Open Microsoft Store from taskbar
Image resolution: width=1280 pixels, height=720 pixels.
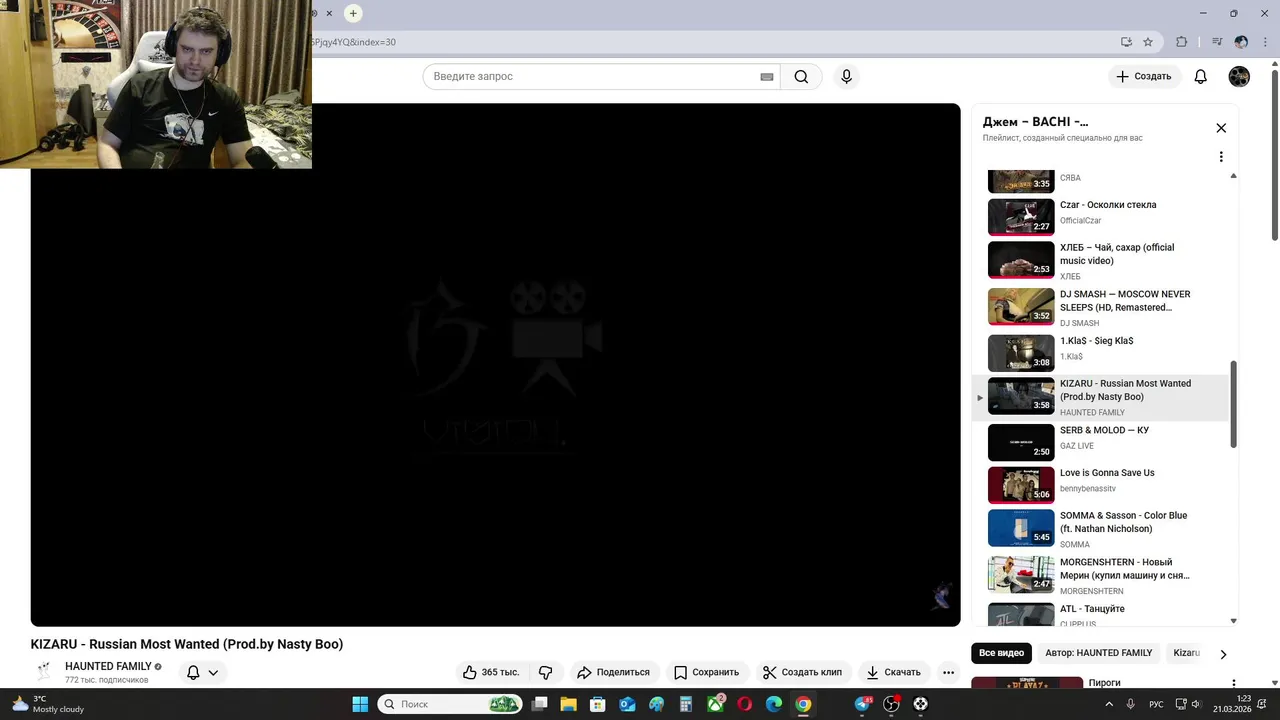(598, 704)
